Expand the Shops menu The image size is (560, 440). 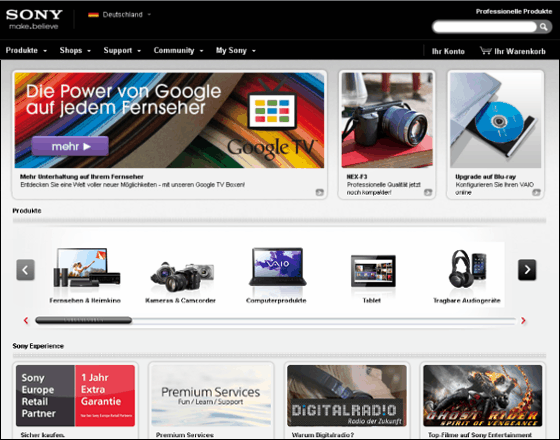coord(75,50)
